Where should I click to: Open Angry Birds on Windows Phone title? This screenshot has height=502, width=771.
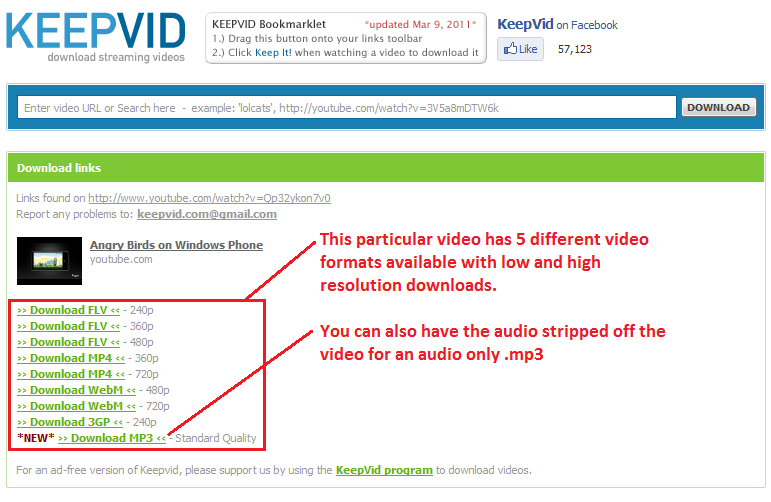(177, 245)
